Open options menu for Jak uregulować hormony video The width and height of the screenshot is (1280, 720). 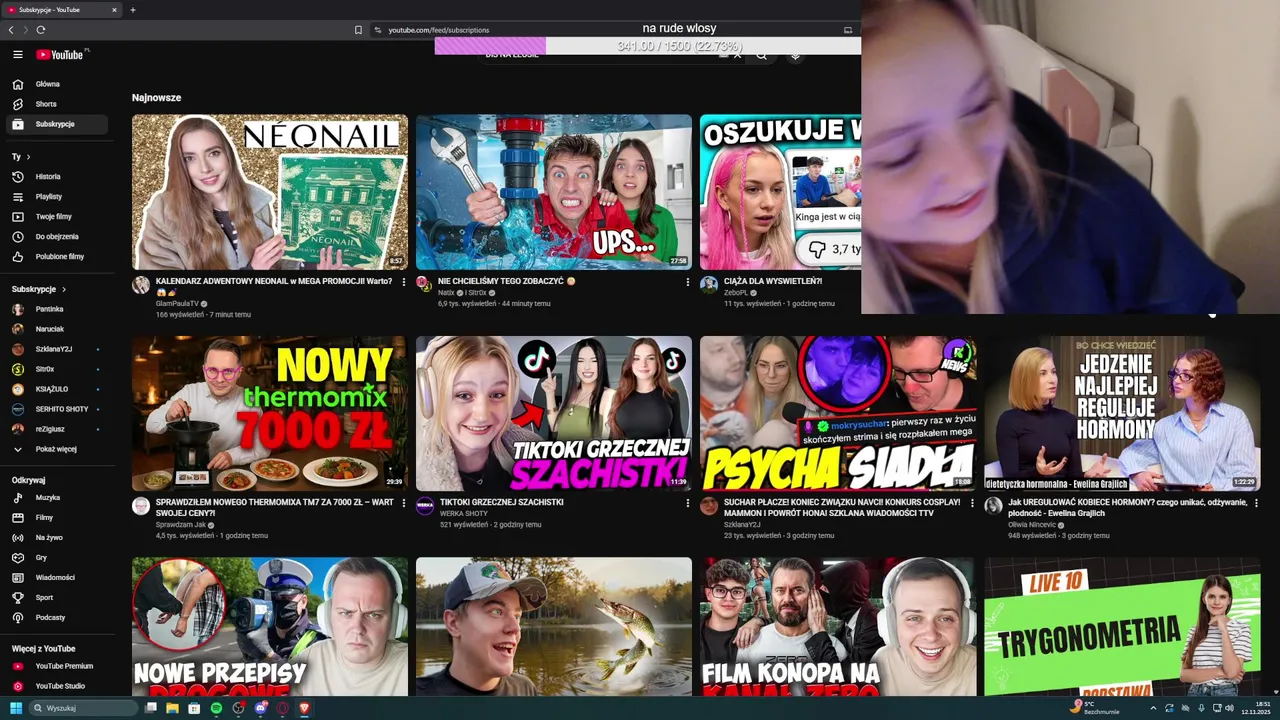tap(1256, 503)
